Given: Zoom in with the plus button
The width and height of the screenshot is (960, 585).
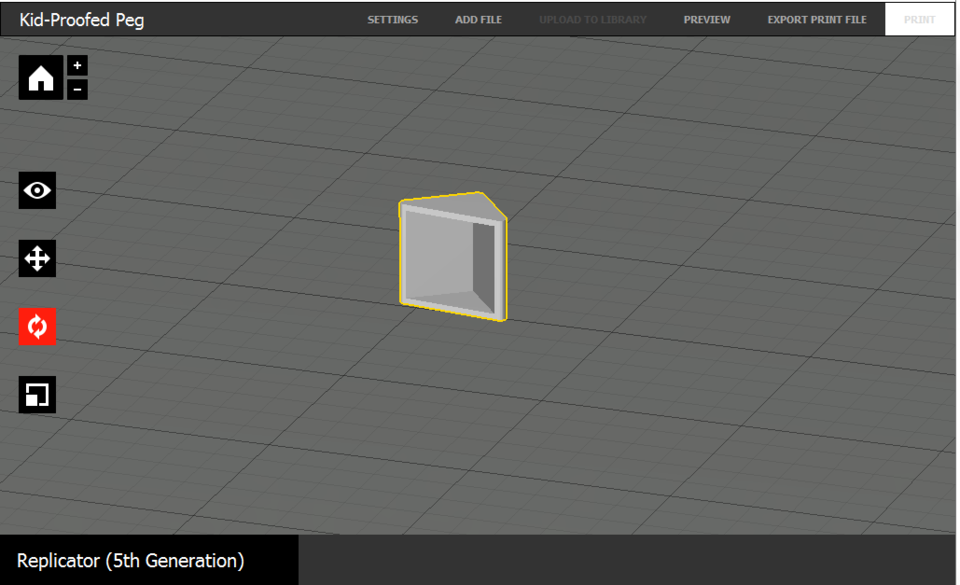Looking at the screenshot, I should [77, 65].
